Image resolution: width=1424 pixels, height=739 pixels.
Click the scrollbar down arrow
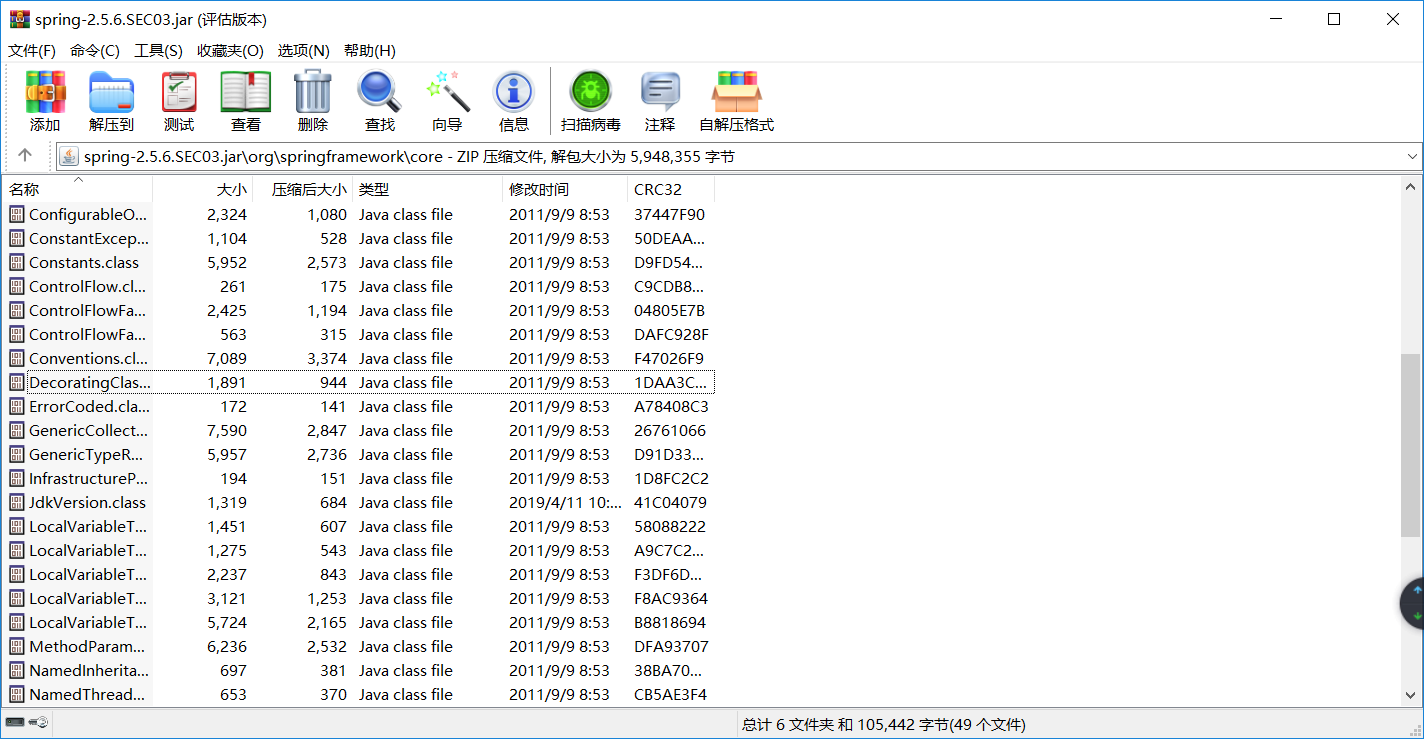pyautogui.click(x=1411, y=695)
